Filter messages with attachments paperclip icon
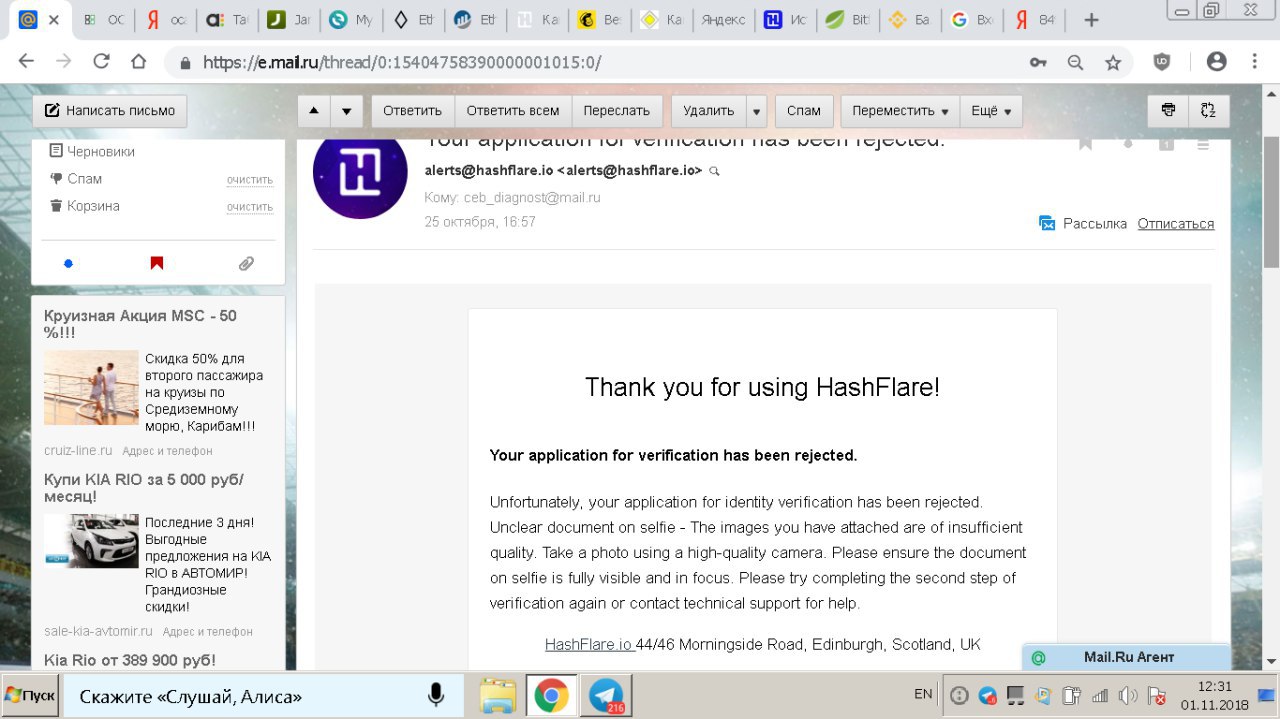Viewport: 1280px width, 719px height. 246,264
